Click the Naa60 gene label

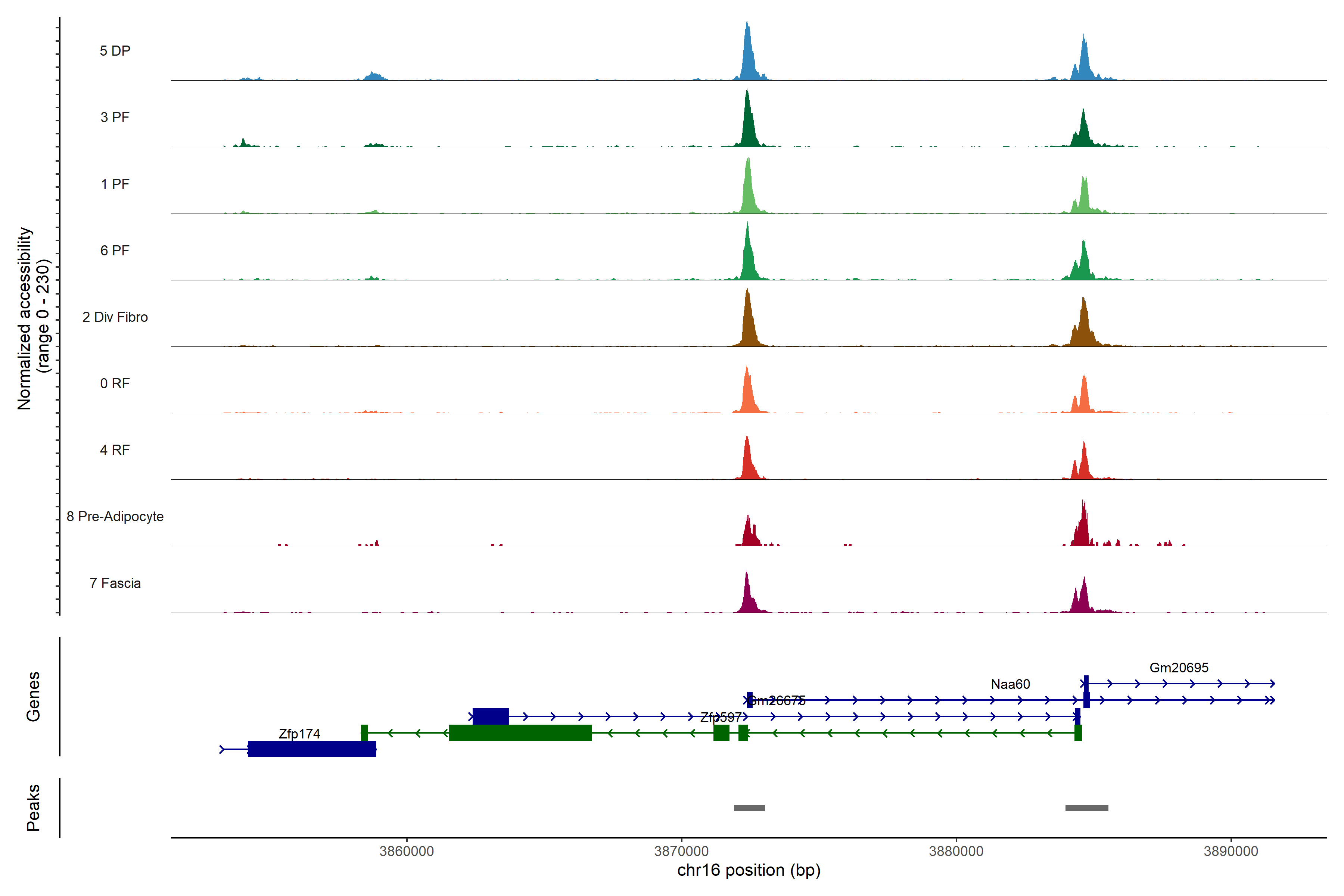(x=1010, y=684)
